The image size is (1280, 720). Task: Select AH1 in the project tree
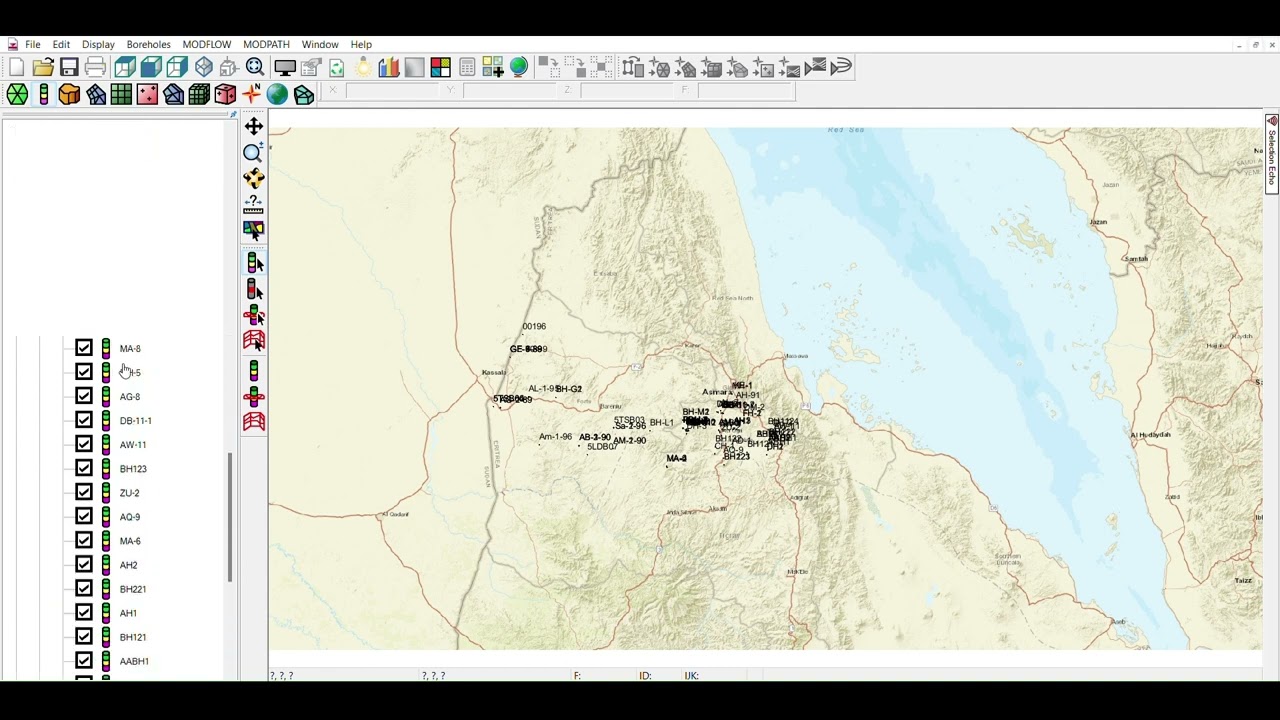(128, 613)
